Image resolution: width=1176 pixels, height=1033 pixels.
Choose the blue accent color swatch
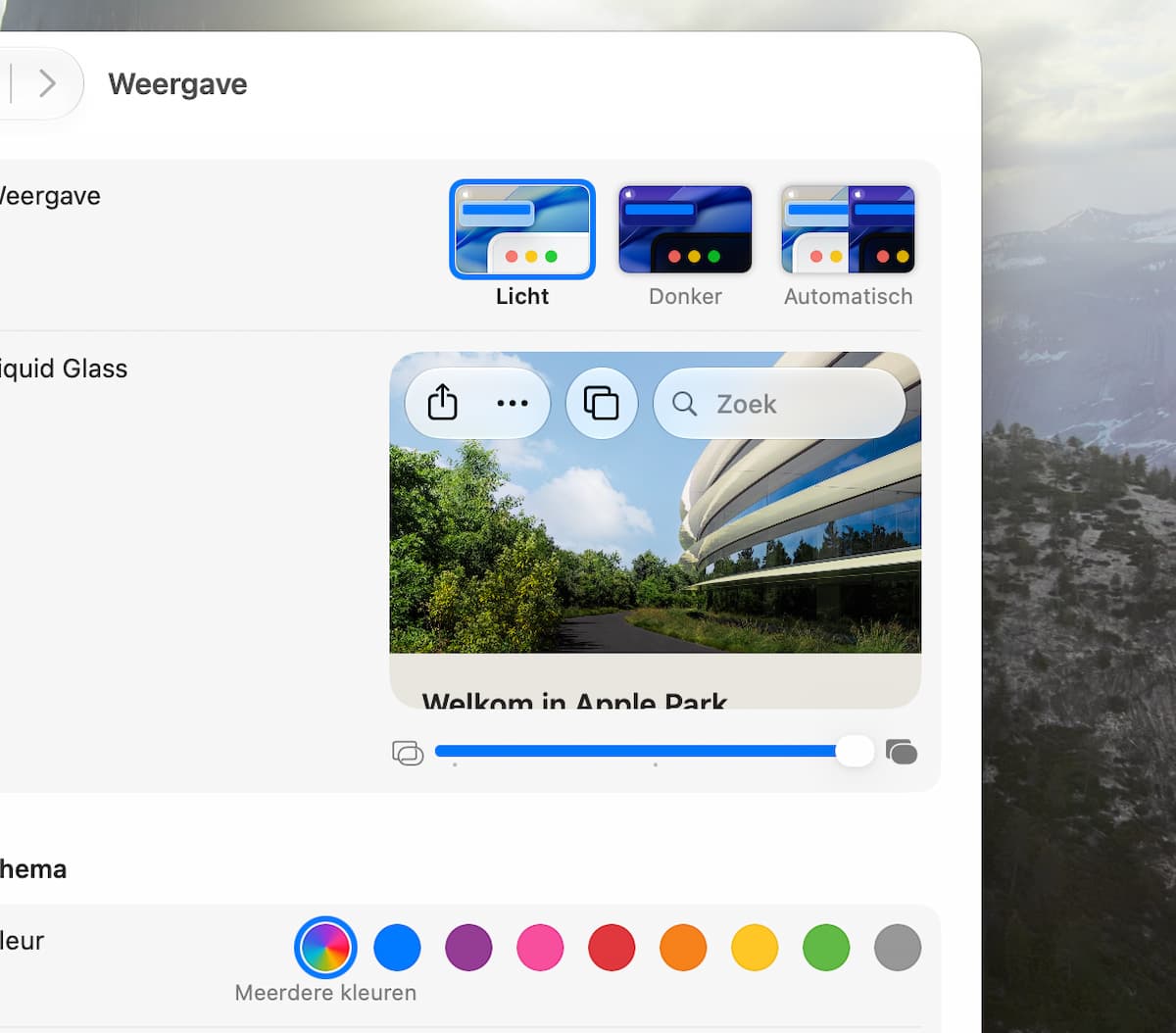(x=397, y=948)
